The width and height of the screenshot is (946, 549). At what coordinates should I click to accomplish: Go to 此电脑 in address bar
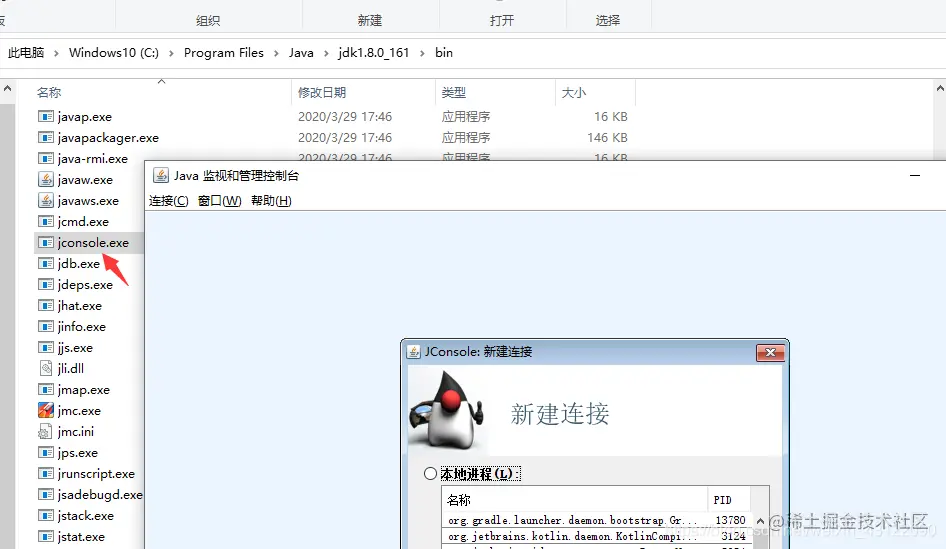(x=26, y=52)
